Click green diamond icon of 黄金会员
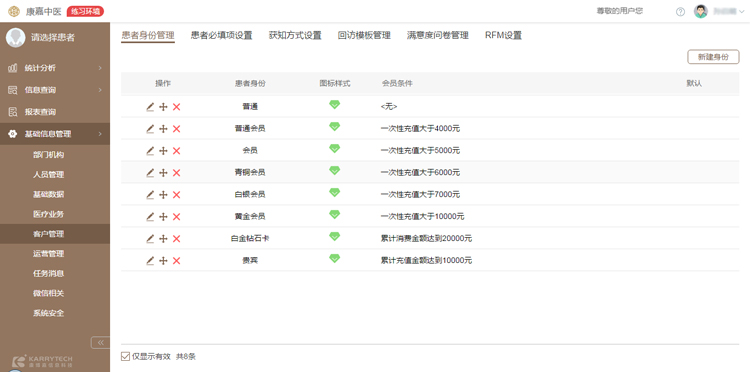Image resolution: width=750 pixels, height=372 pixels. pos(335,214)
